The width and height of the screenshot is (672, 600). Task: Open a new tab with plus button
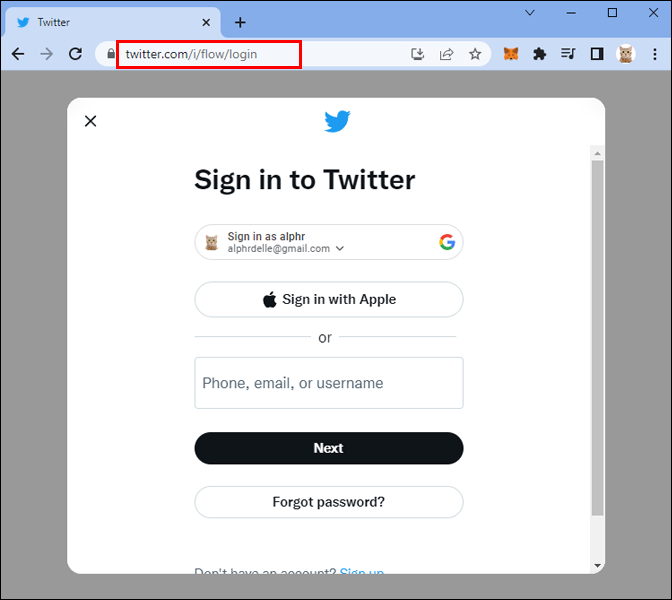240,22
